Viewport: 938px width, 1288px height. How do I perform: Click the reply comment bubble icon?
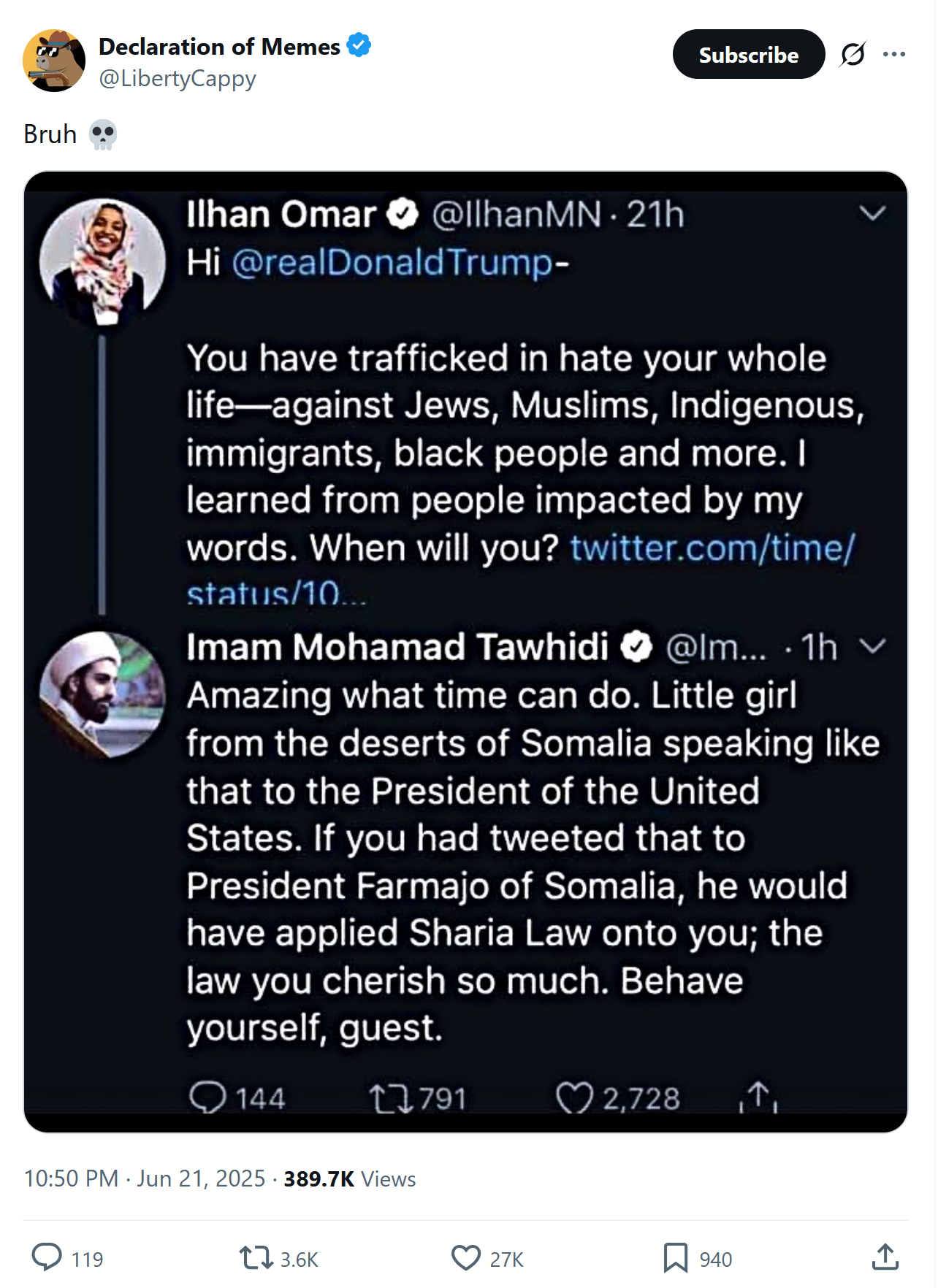tap(47, 1257)
